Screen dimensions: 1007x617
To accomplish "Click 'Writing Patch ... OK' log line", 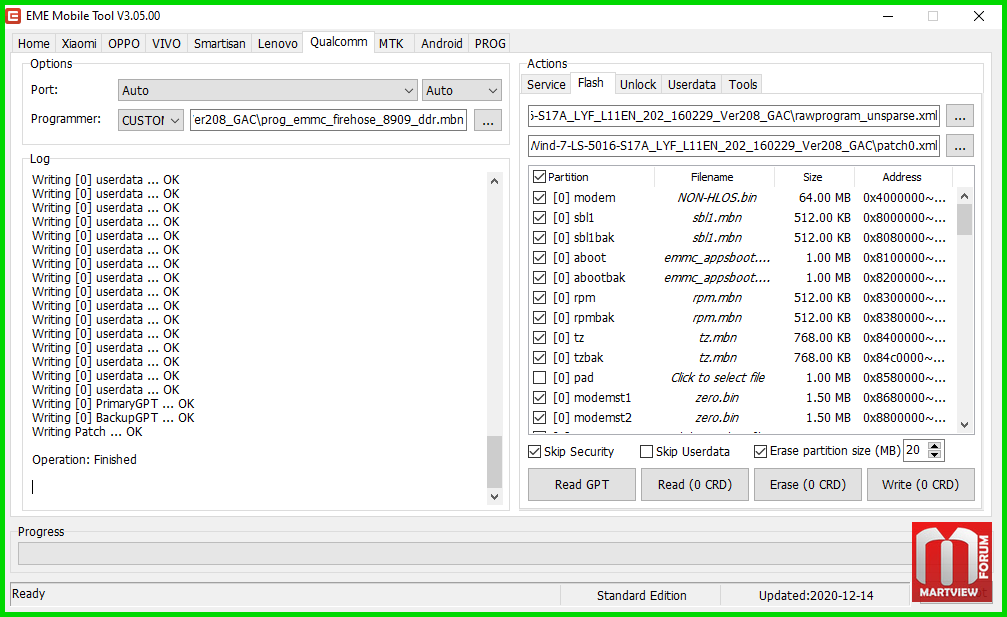I will coord(87,432).
